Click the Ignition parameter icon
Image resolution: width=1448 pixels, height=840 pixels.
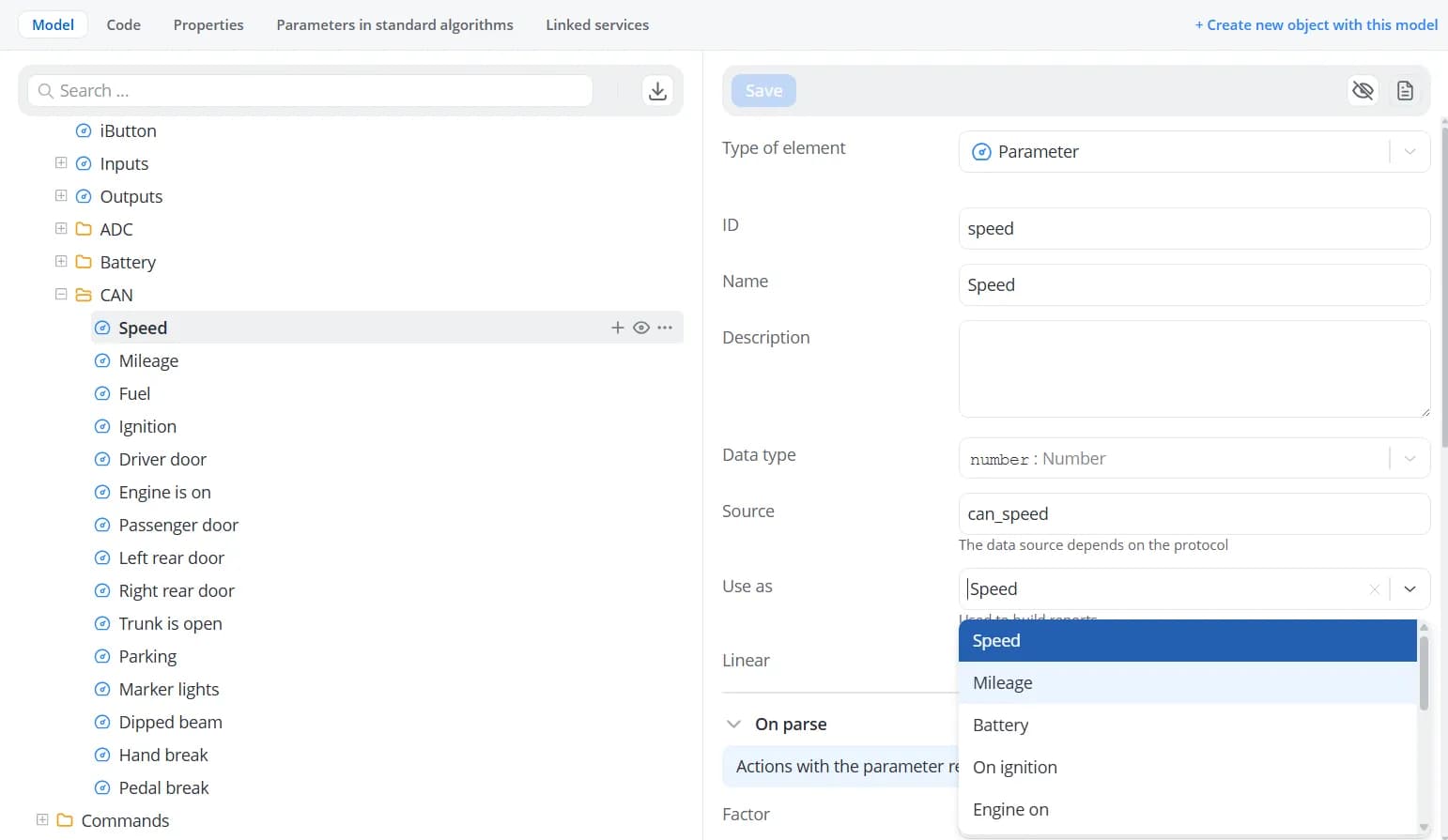(x=102, y=426)
